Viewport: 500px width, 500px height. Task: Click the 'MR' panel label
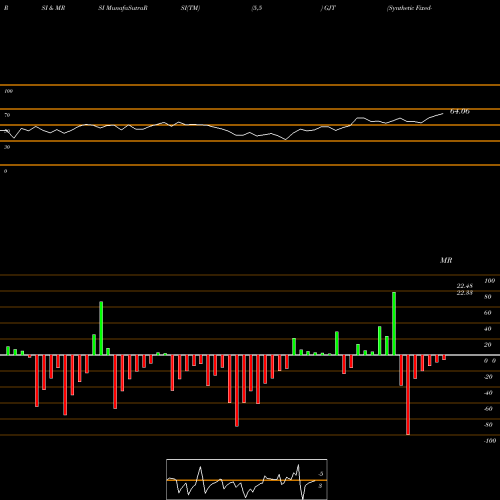click(x=446, y=260)
